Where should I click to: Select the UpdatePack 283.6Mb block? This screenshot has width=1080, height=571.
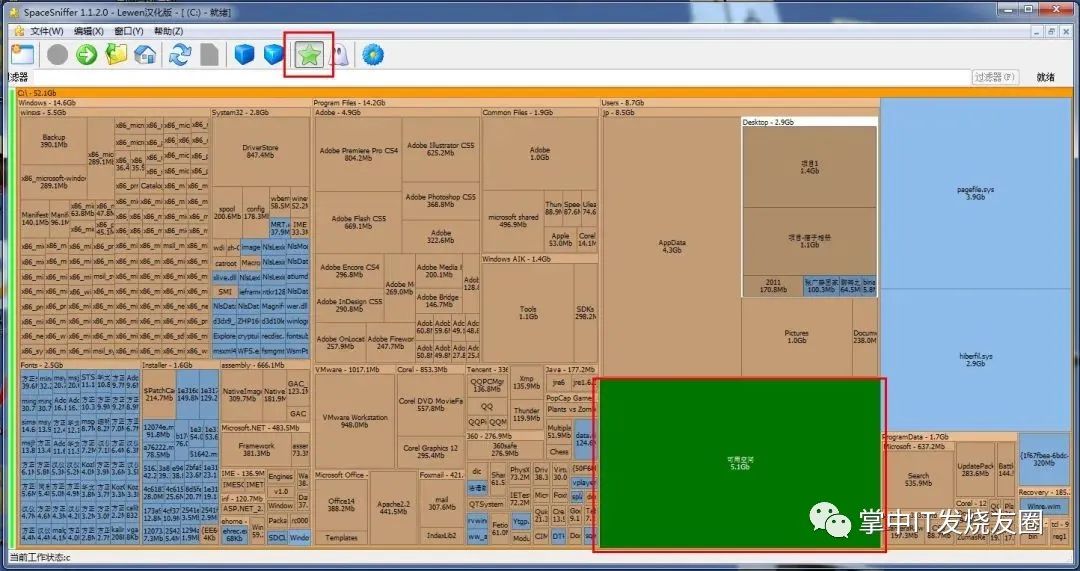975,470
